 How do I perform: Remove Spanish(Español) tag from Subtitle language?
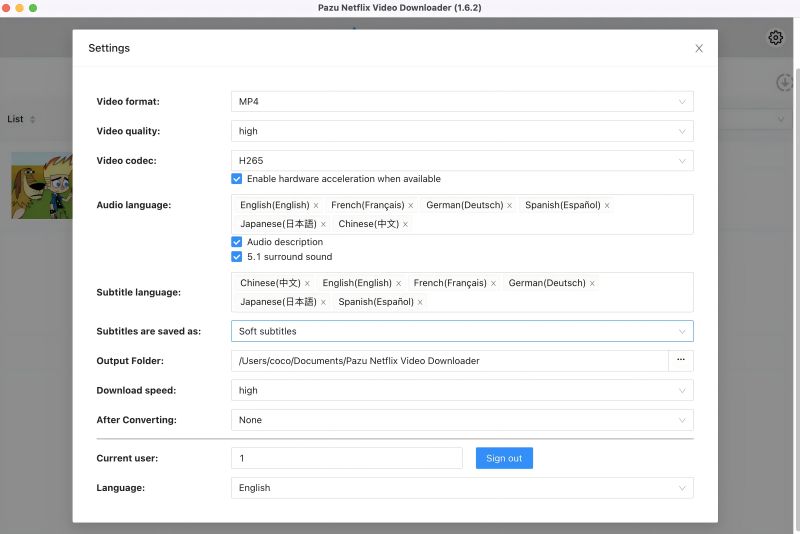[x=420, y=302]
